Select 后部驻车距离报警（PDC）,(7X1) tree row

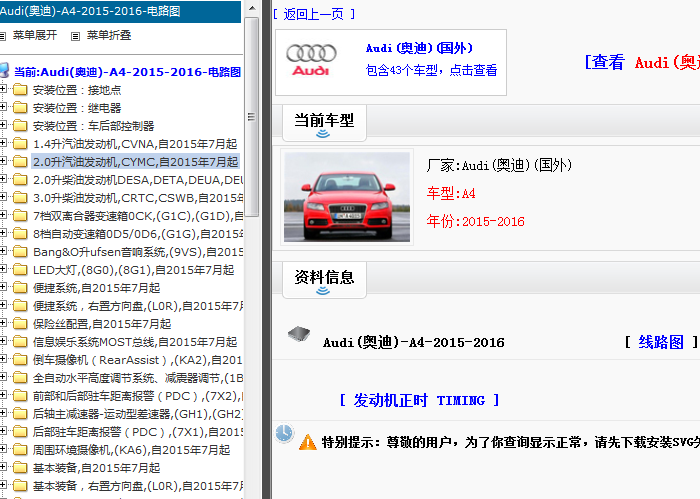(138, 432)
